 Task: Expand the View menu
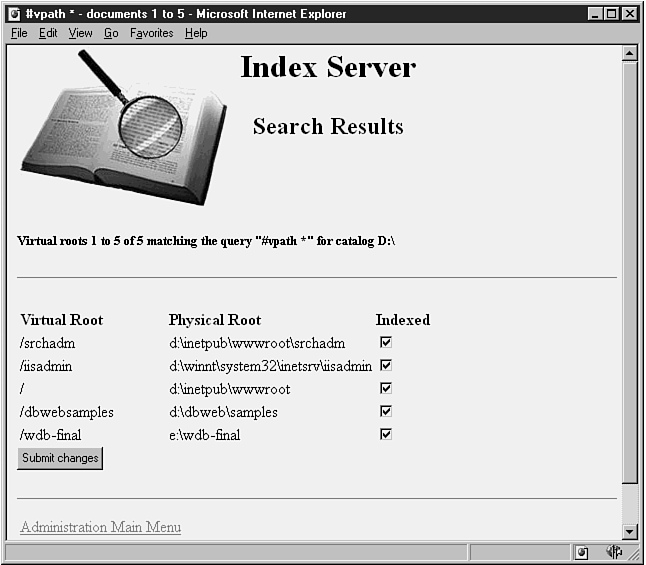(80, 33)
